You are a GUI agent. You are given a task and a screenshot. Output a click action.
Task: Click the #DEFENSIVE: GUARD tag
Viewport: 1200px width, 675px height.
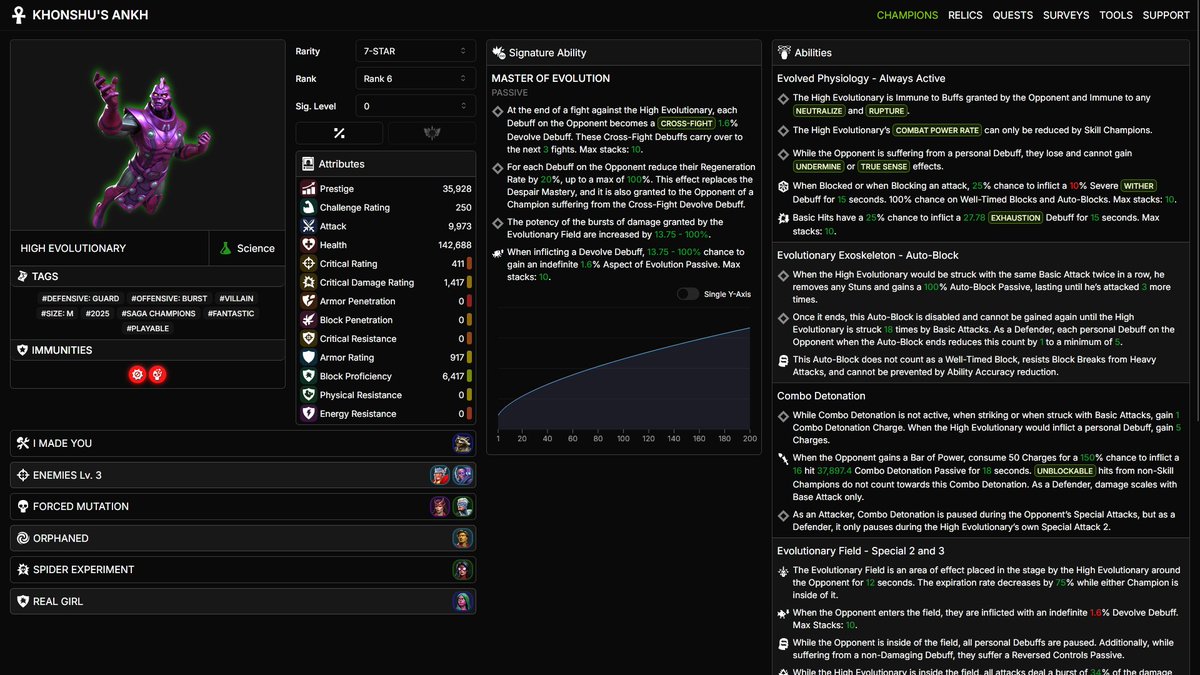[x=79, y=298]
